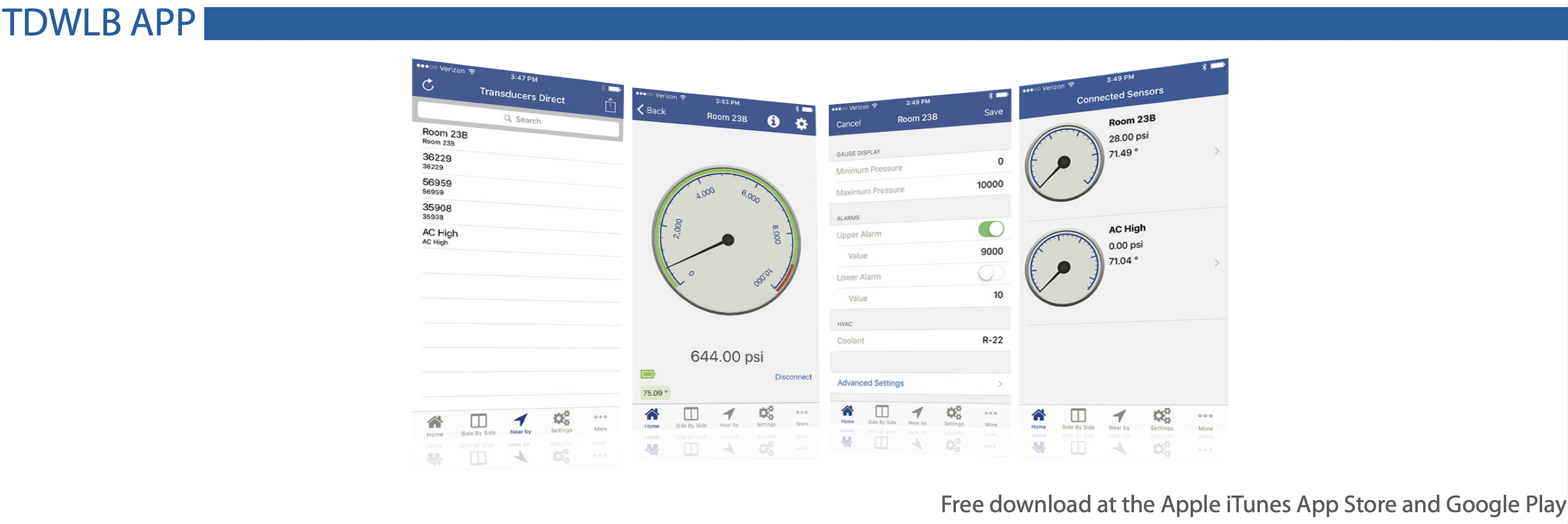The height and width of the screenshot is (524, 1568).
Task: Disable the Upper Alarm switch
Action: (x=990, y=229)
